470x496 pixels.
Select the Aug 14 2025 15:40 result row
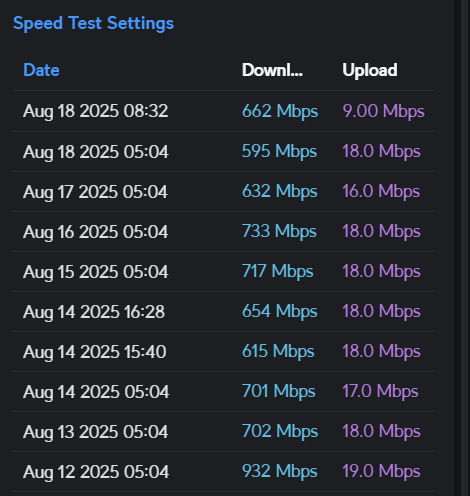pos(223,352)
